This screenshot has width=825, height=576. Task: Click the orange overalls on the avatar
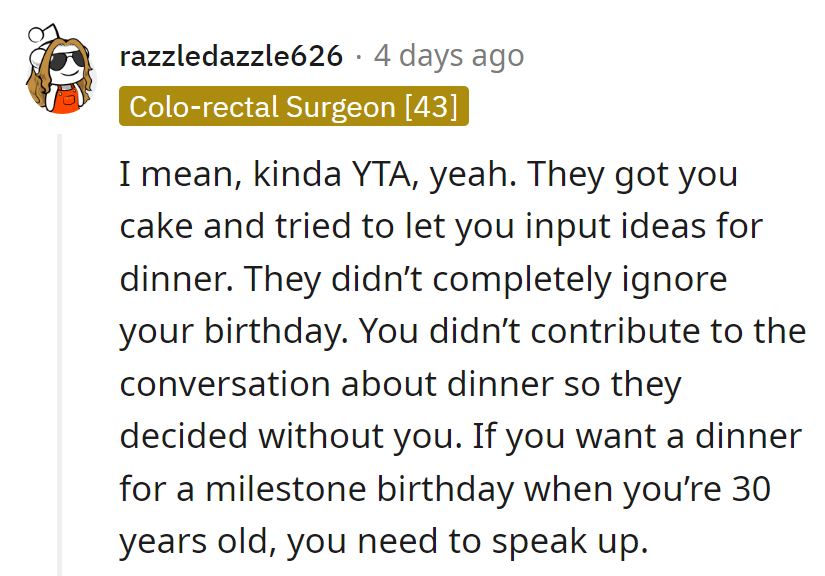(65, 100)
